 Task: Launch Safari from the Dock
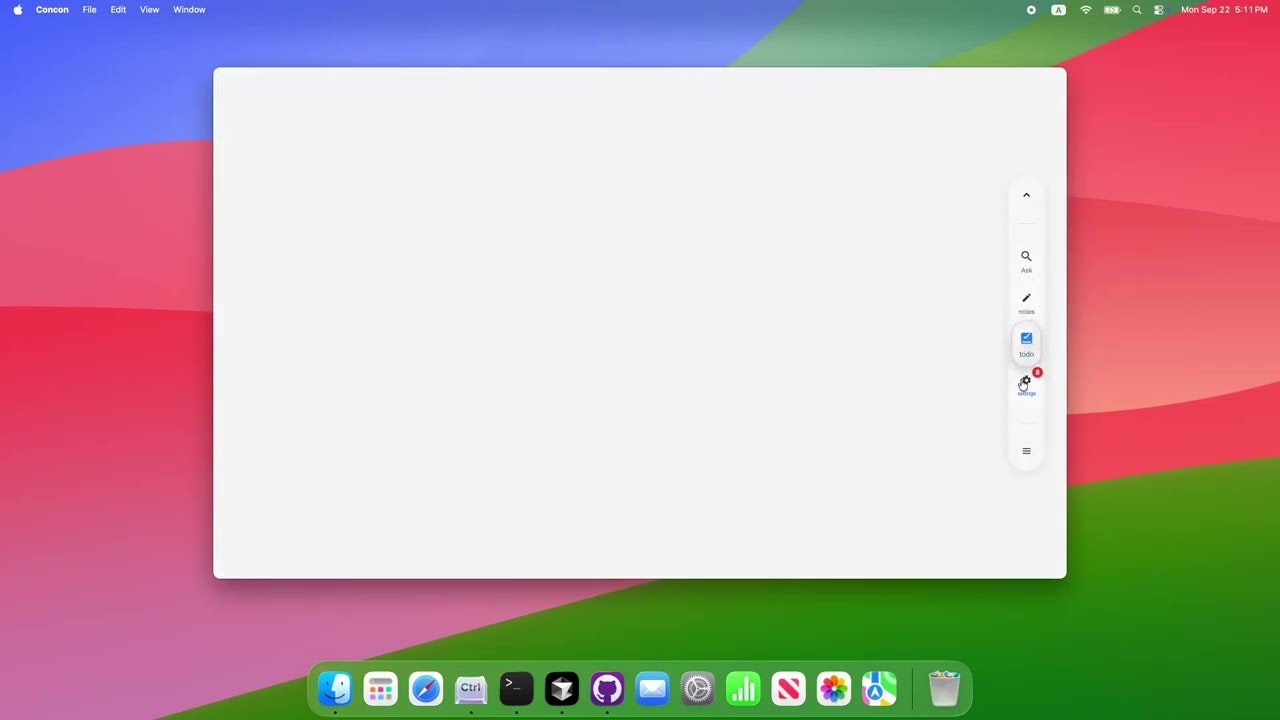click(x=426, y=688)
